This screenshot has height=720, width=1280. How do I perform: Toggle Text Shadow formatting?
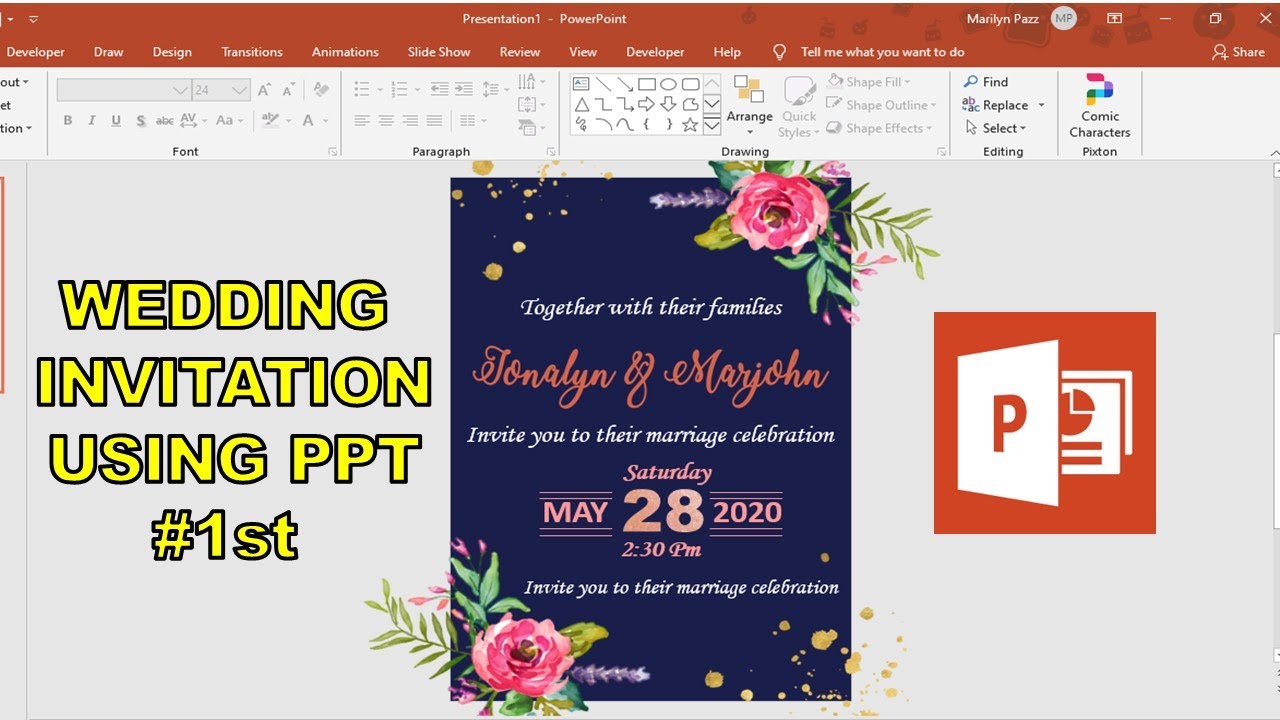141,120
